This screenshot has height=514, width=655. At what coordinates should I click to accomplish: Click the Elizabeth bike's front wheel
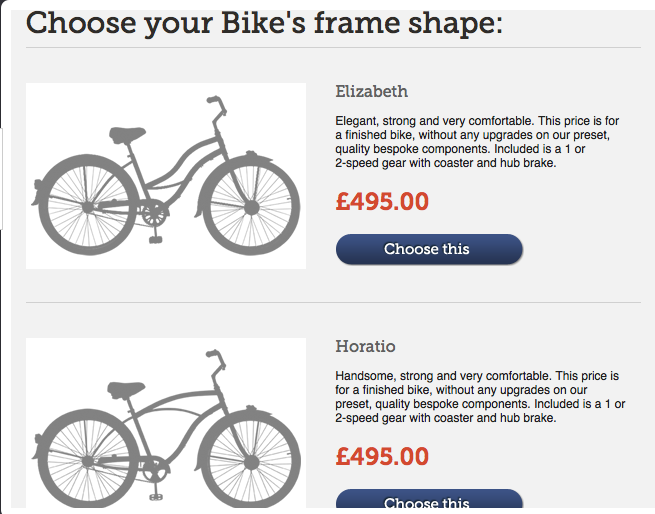coord(251,206)
